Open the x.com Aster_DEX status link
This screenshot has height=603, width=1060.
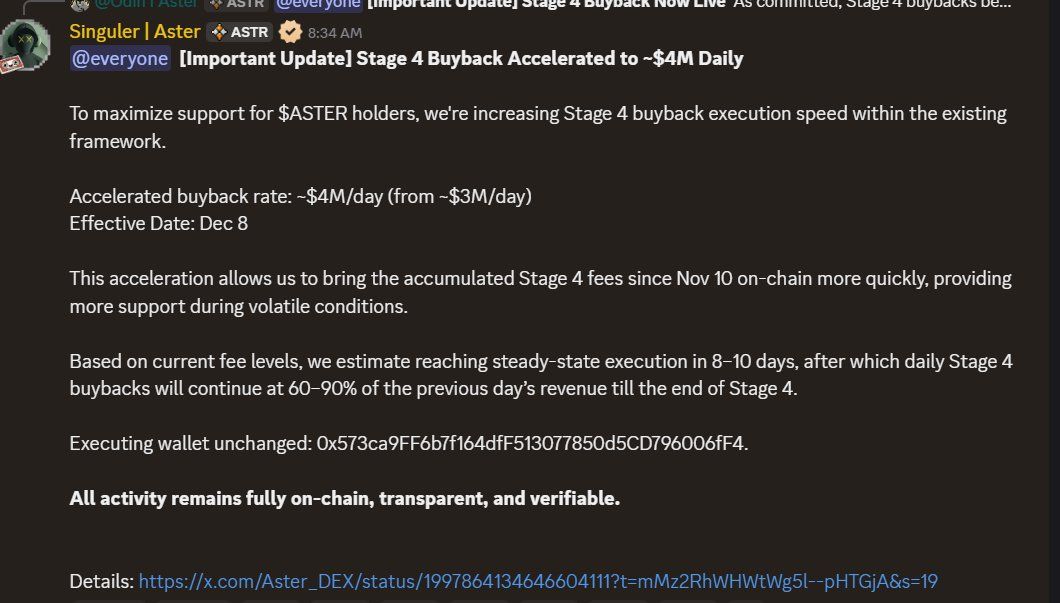click(538, 581)
